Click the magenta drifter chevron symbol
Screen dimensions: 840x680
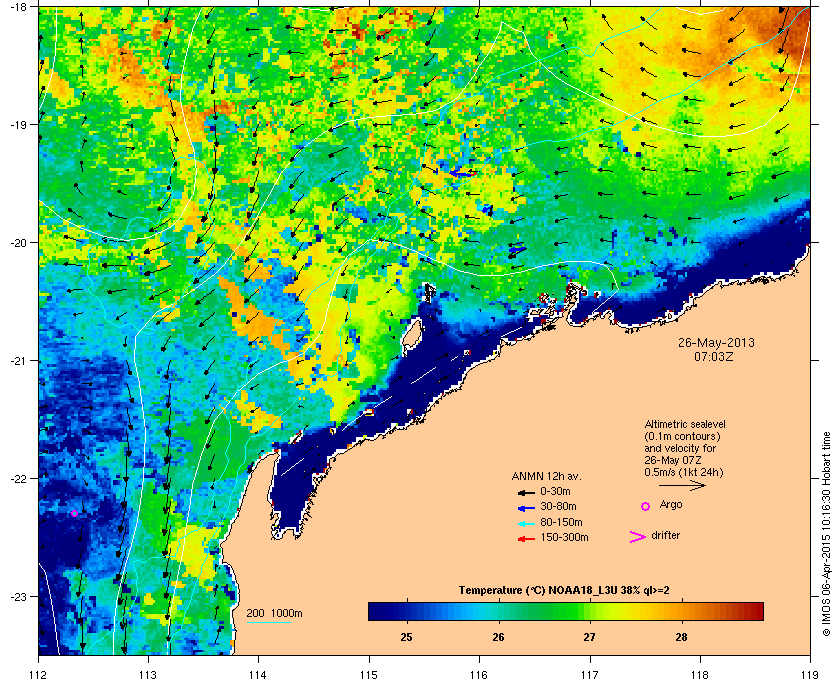(638, 537)
